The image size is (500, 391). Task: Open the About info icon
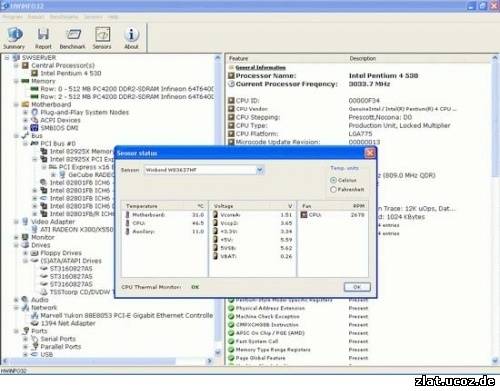pyautogui.click(x=131, y=38)
